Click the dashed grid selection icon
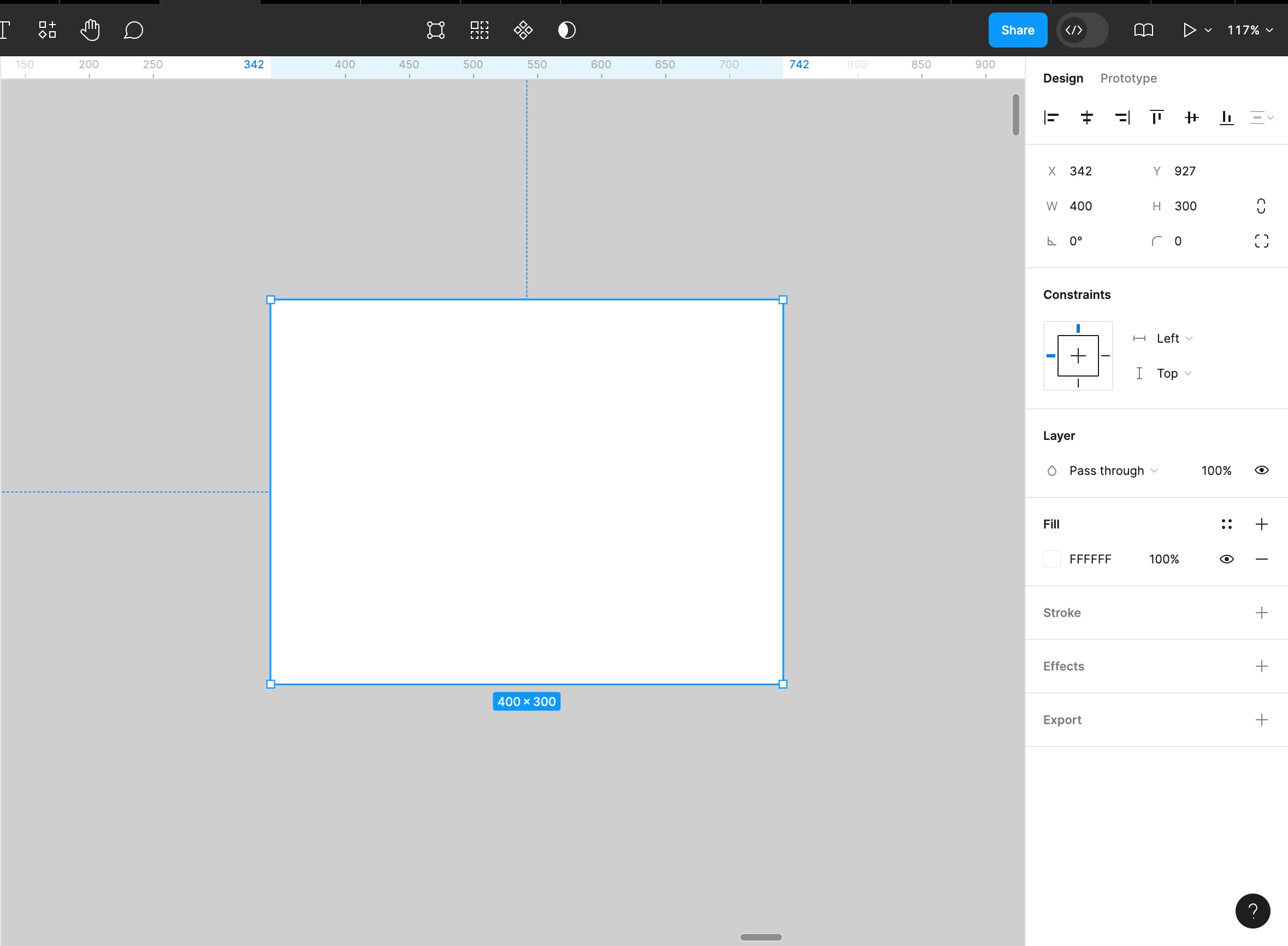This screenshot has width=1288, height=946. click(480, 30)
